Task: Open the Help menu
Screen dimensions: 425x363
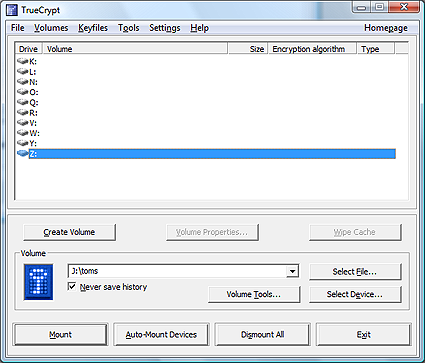Action: point(199,28)
